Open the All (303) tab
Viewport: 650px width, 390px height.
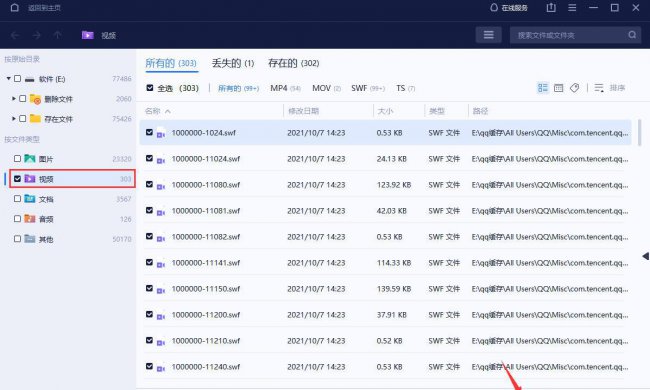coord(171,63)
